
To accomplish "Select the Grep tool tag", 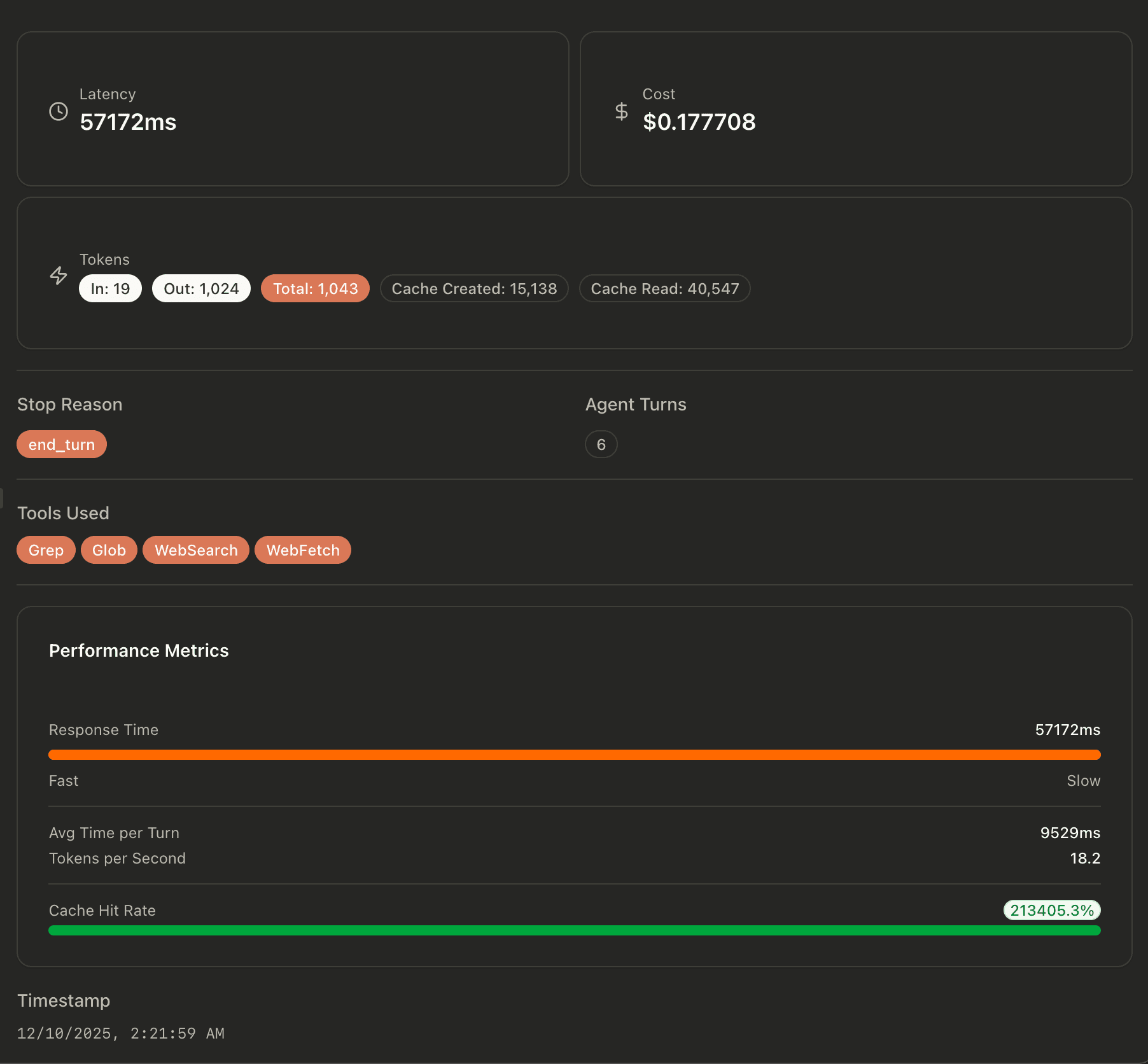I will [x=46, y=550].
